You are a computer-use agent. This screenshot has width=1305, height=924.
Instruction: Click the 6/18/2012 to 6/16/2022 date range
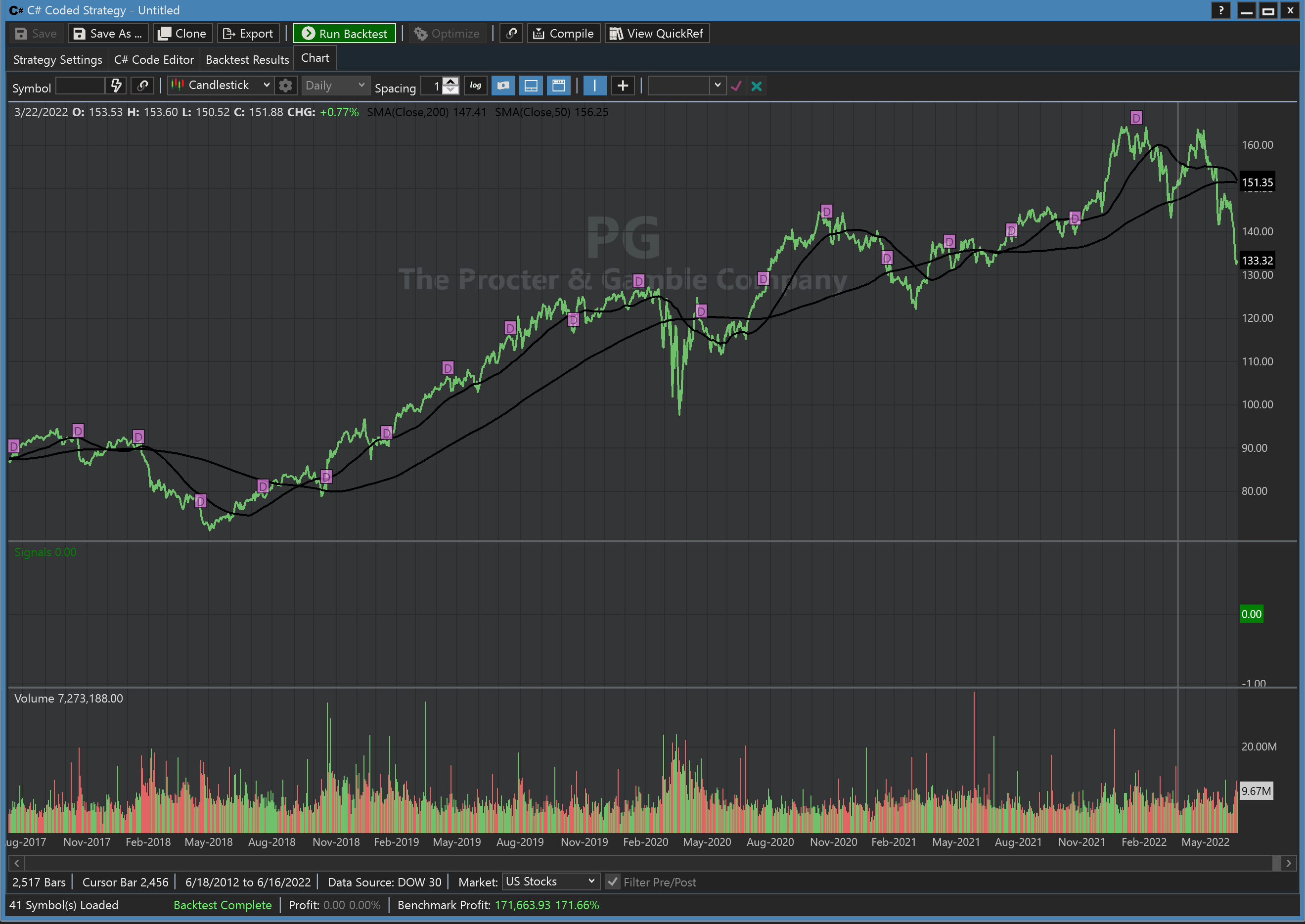click(248, 882)
